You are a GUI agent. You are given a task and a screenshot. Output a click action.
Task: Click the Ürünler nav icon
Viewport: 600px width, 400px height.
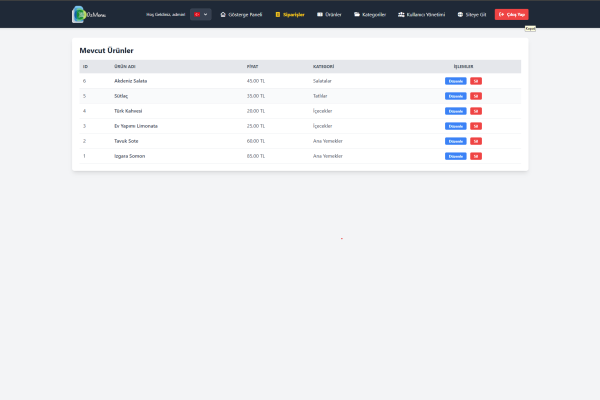(x=320, y=15)
